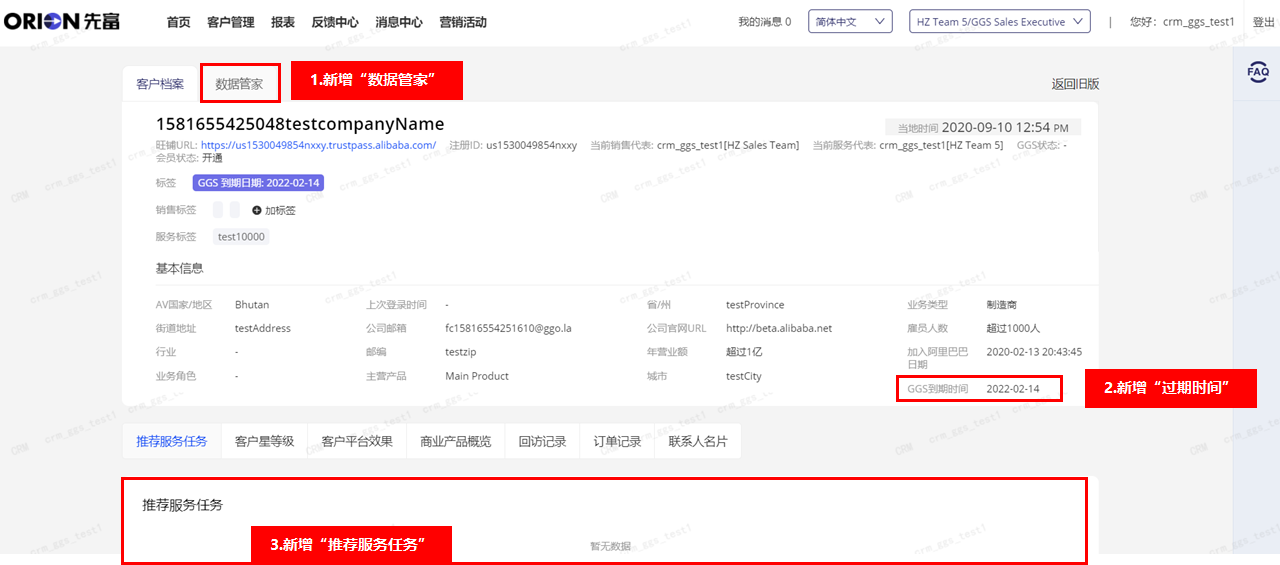The image size is (1280, 565).
Task: Click the email fc15816554251610@ggo.la
Action: coord(508,328)
